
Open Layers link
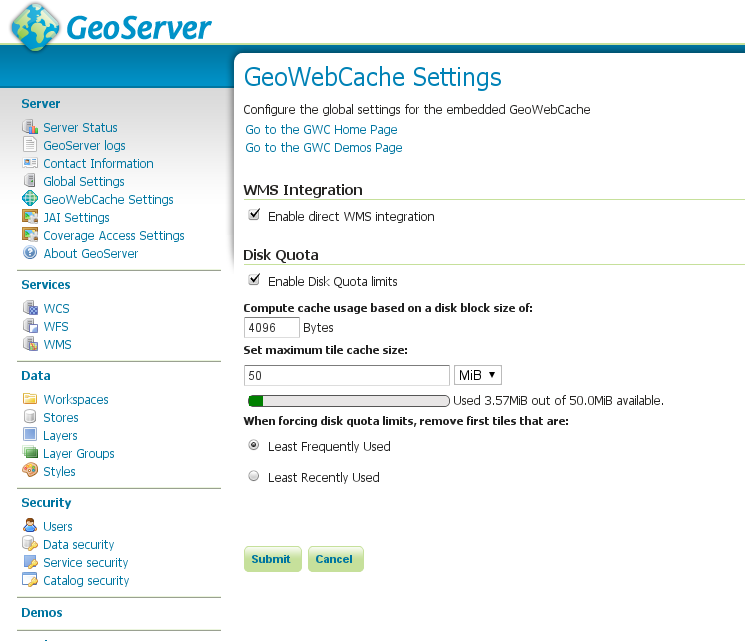(60, 436)
